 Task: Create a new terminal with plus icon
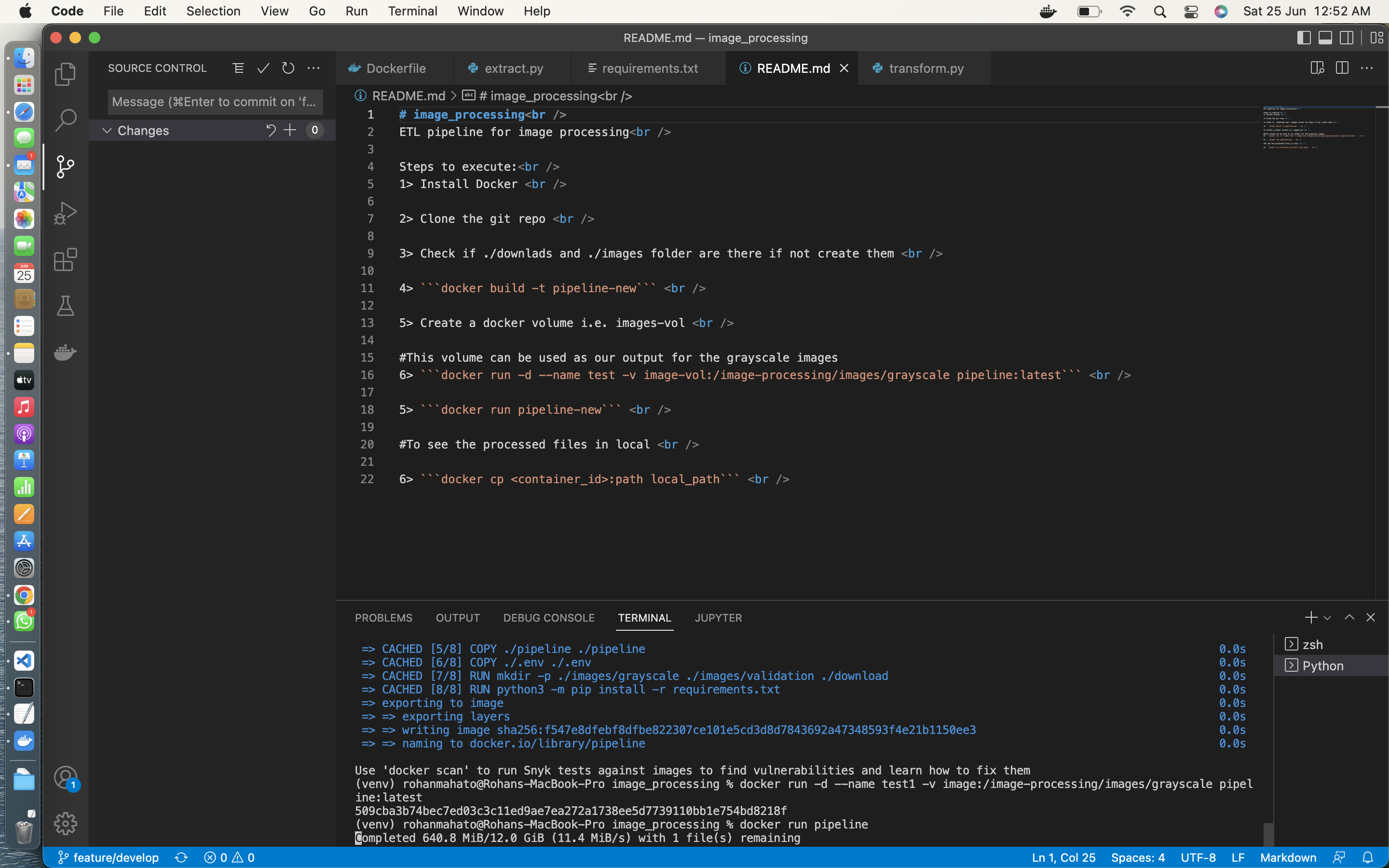click(x=1310, y=618)
